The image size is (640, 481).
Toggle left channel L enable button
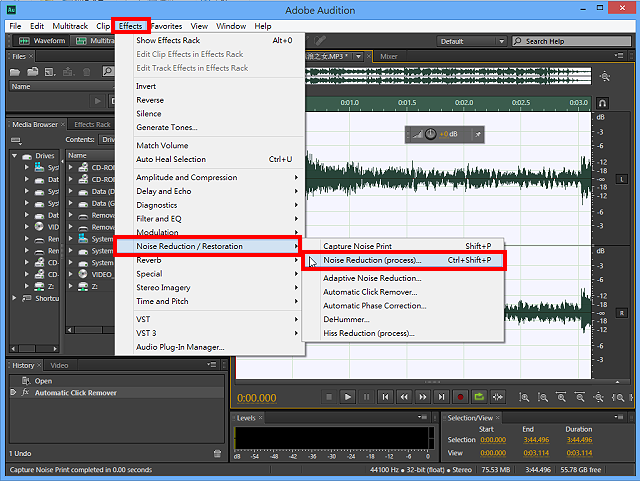click(622, 179)
